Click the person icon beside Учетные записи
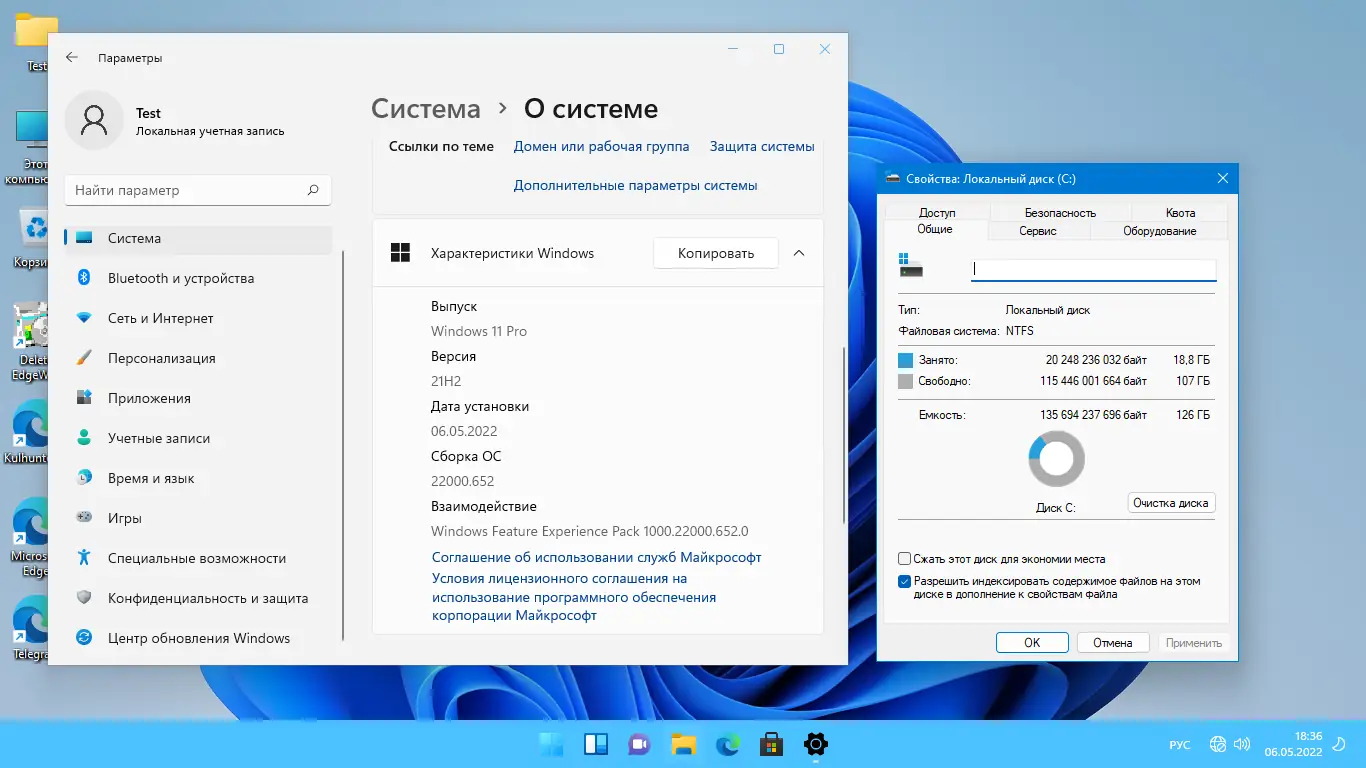This screenshot has width=1366, height=768. [85, 438]
